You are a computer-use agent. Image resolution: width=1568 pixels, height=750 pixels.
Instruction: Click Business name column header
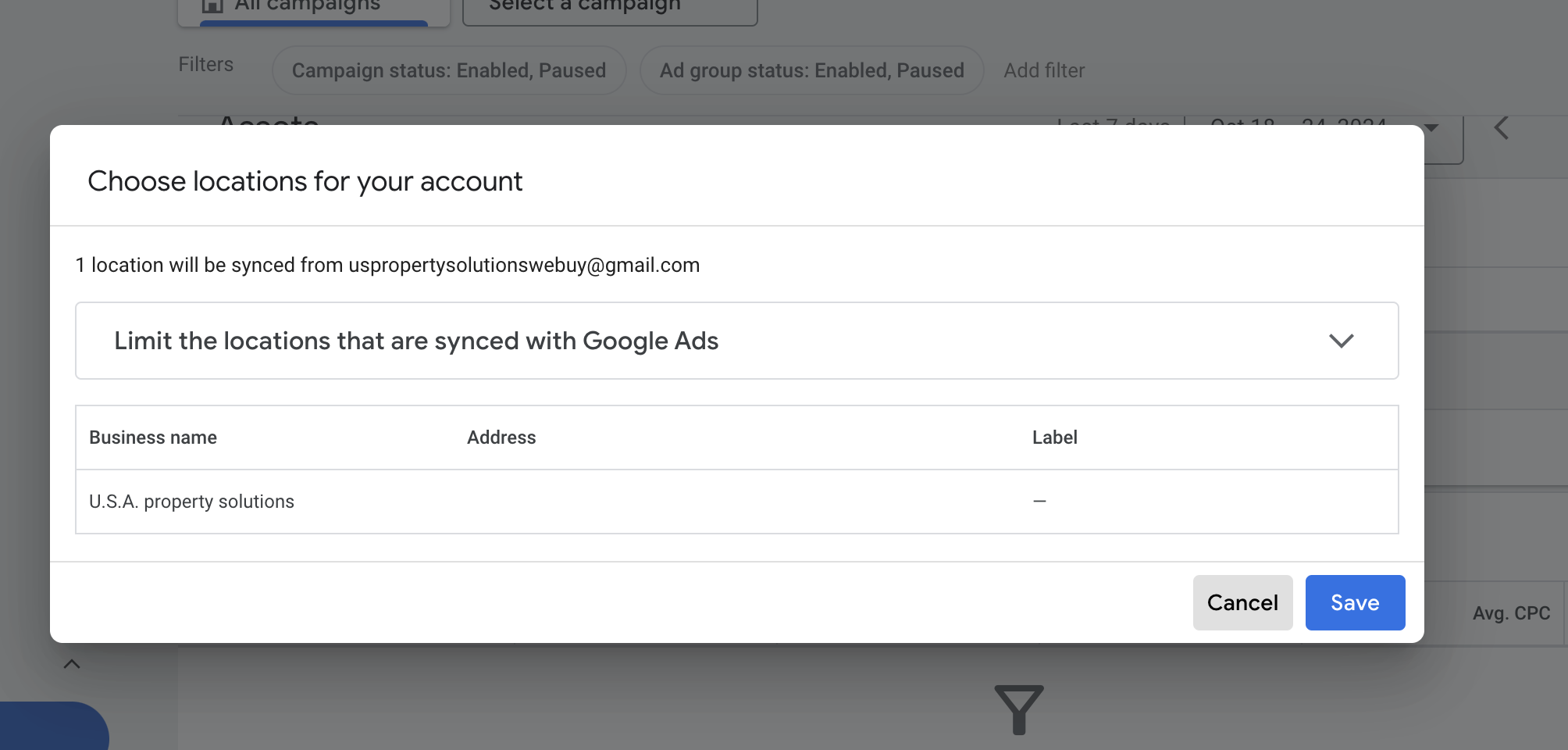coord(153,437)
